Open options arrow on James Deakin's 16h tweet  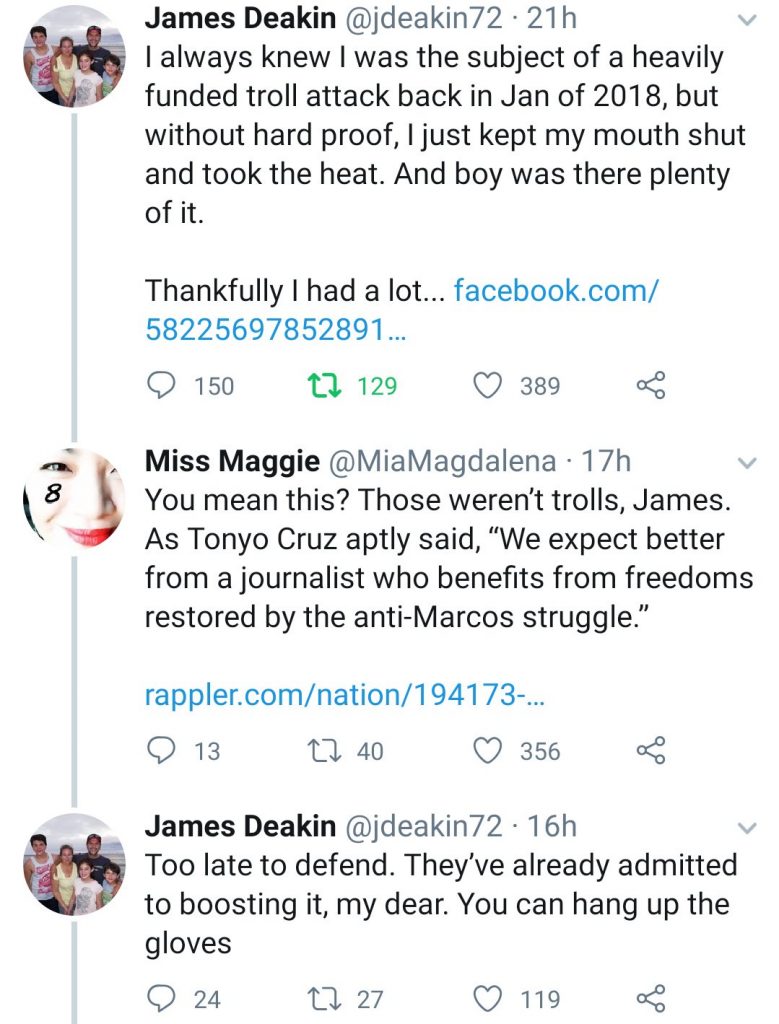[746, 828]
